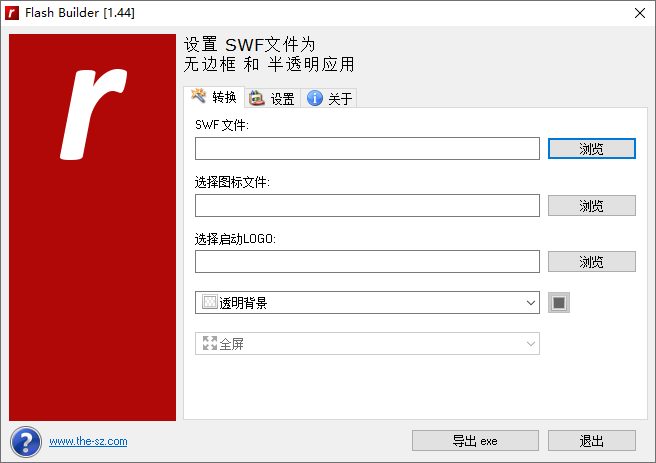Viewport: 656px width, 463px height.
Task: Browse for the 选择图标文件 icon file
Action: 592,205
